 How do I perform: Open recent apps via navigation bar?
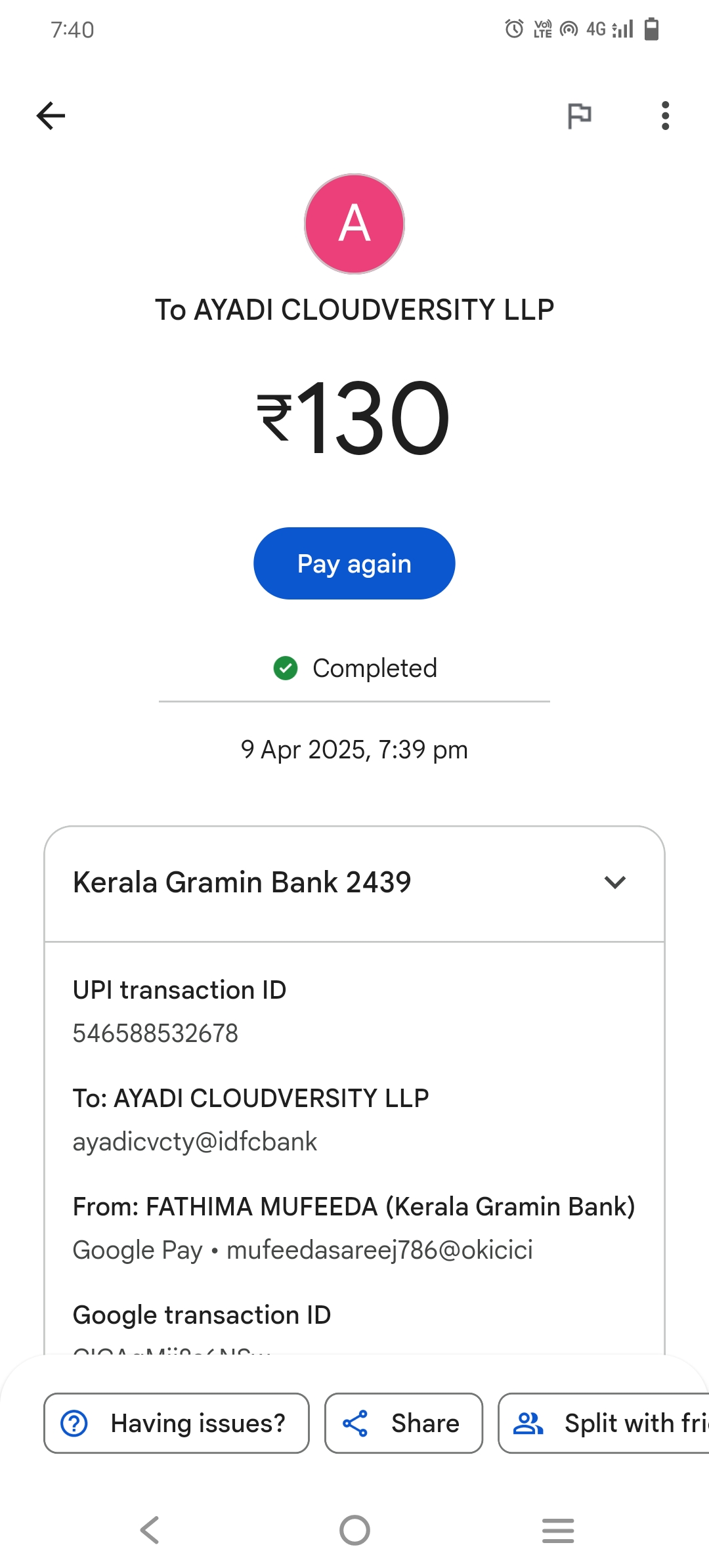(x=558, y=1530)
